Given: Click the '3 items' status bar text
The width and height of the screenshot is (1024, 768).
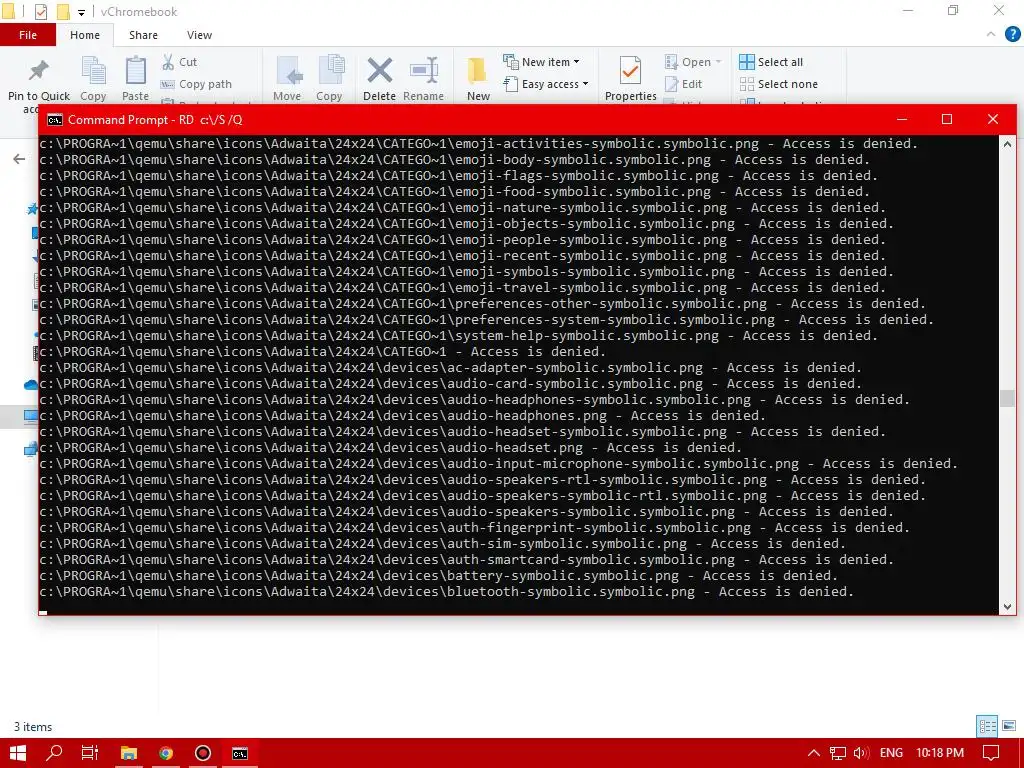Looking at the screenshot, I should click(33, 726).
